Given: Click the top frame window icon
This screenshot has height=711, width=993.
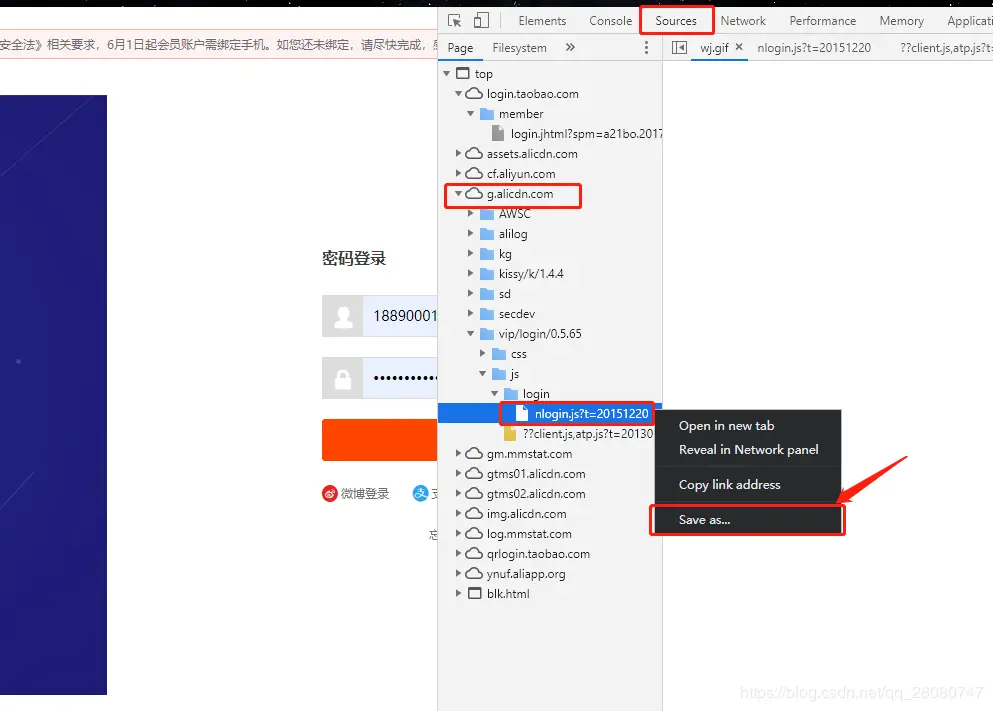Looking at the screenshot, I should [463, 73].
